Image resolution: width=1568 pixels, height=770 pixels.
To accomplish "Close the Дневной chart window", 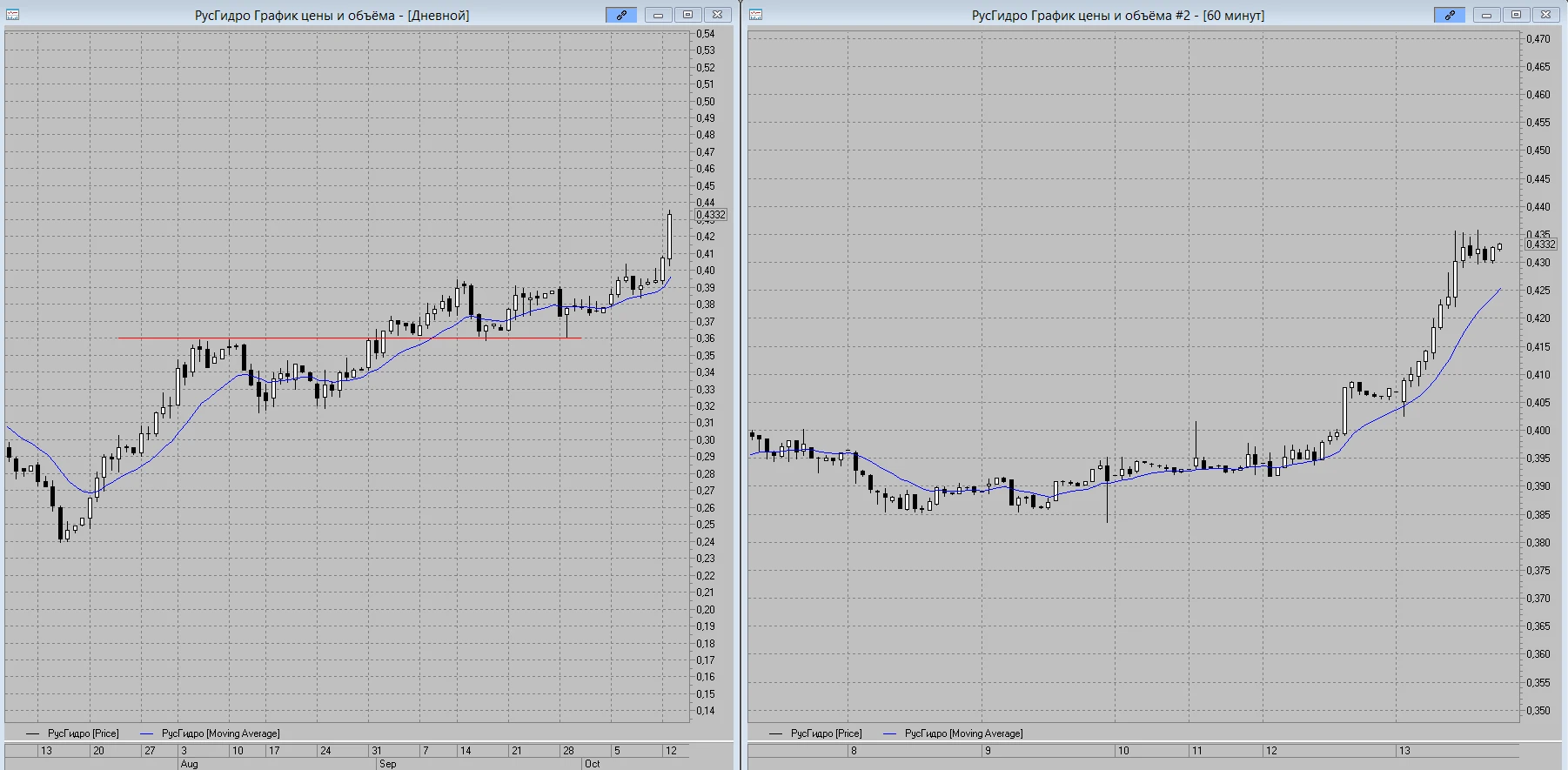I will tap(717, 15).
